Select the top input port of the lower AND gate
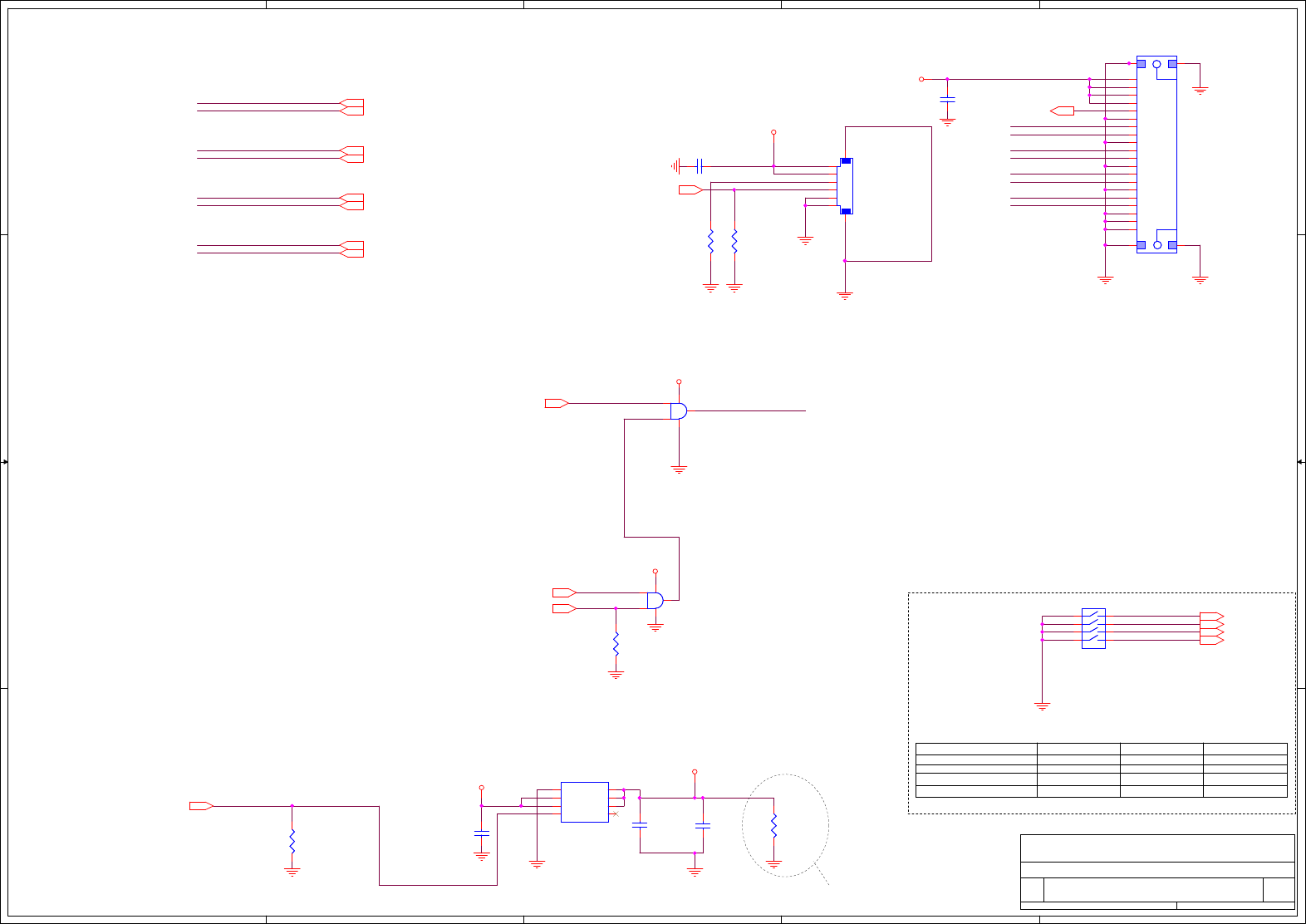Screen dimensions: 1306x924 [565, 592]
